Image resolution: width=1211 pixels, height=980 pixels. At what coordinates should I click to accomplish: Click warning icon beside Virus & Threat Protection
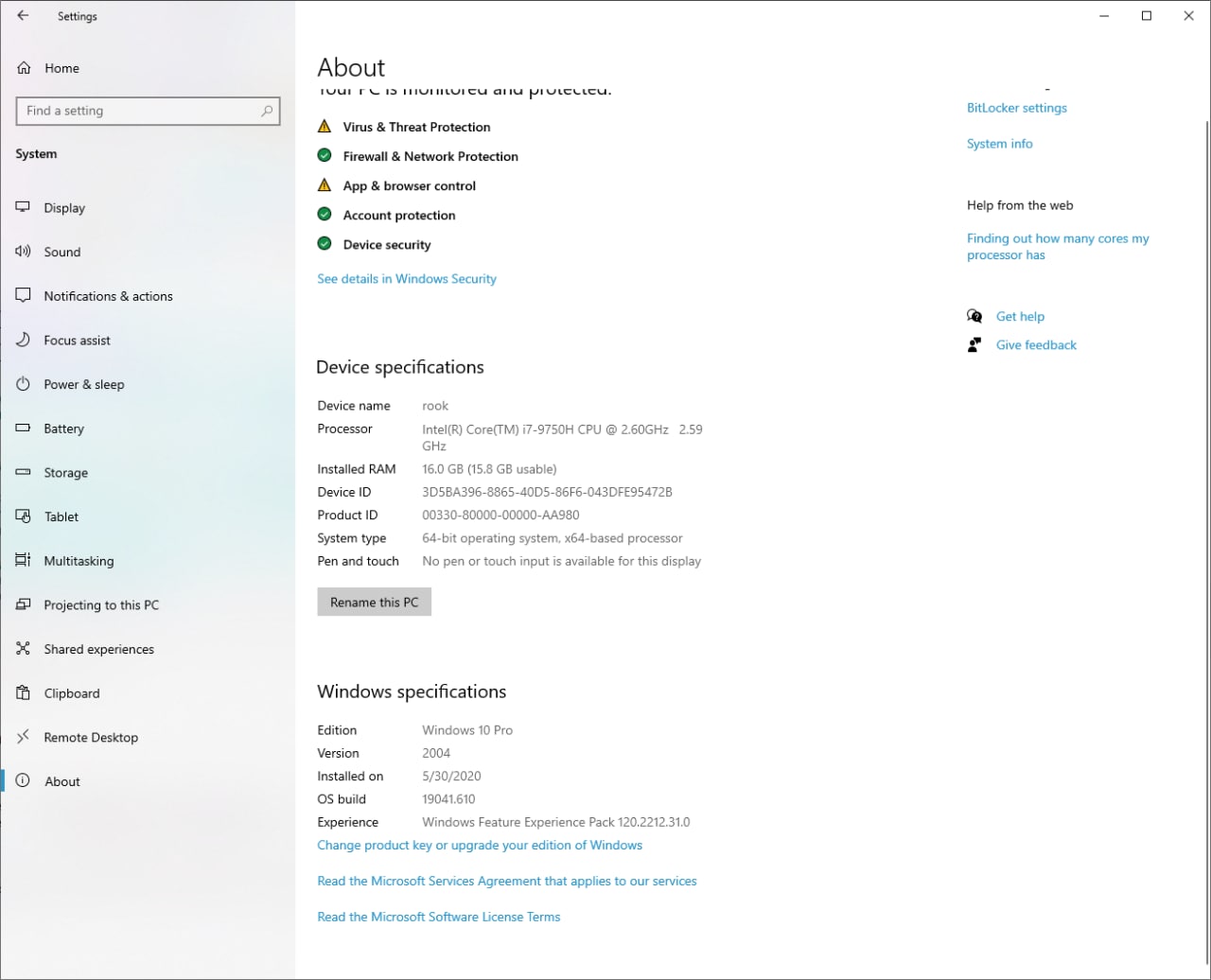pos(325,126)
